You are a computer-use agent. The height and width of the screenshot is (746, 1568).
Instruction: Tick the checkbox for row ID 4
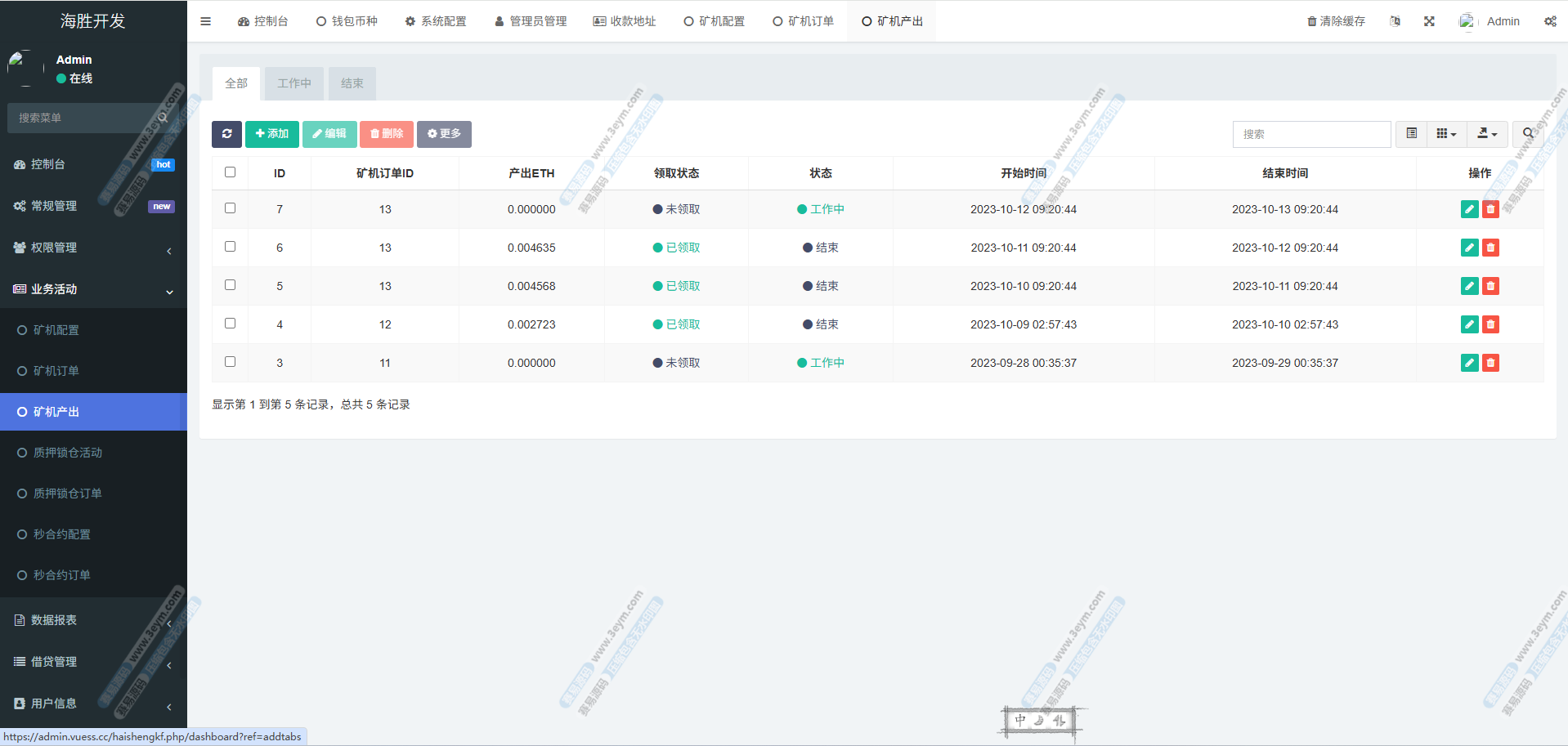point(230,324)
